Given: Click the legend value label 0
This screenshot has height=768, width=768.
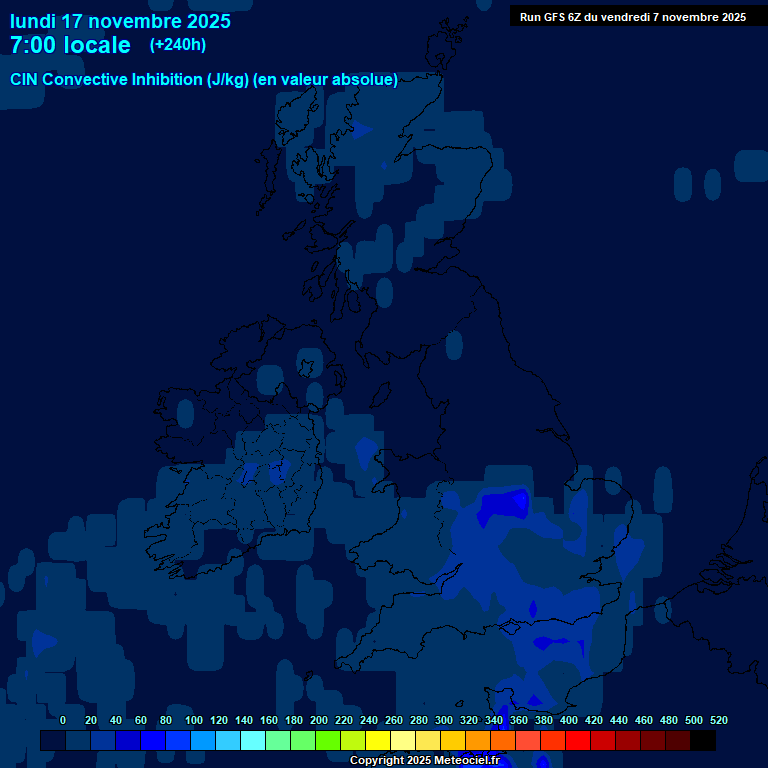Looking at the screenshot, I should 63,720.
